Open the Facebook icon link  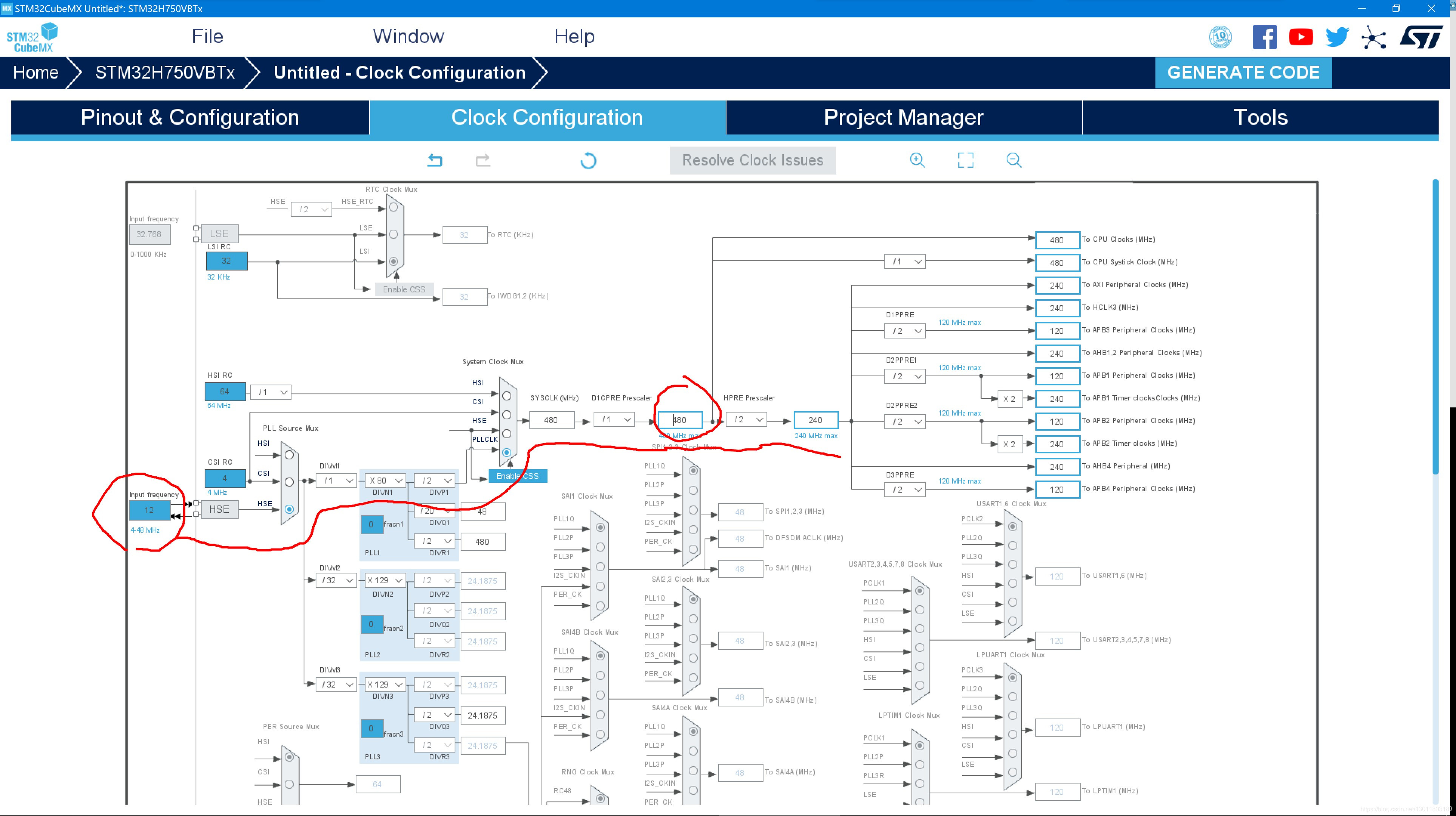point(1265,37)
